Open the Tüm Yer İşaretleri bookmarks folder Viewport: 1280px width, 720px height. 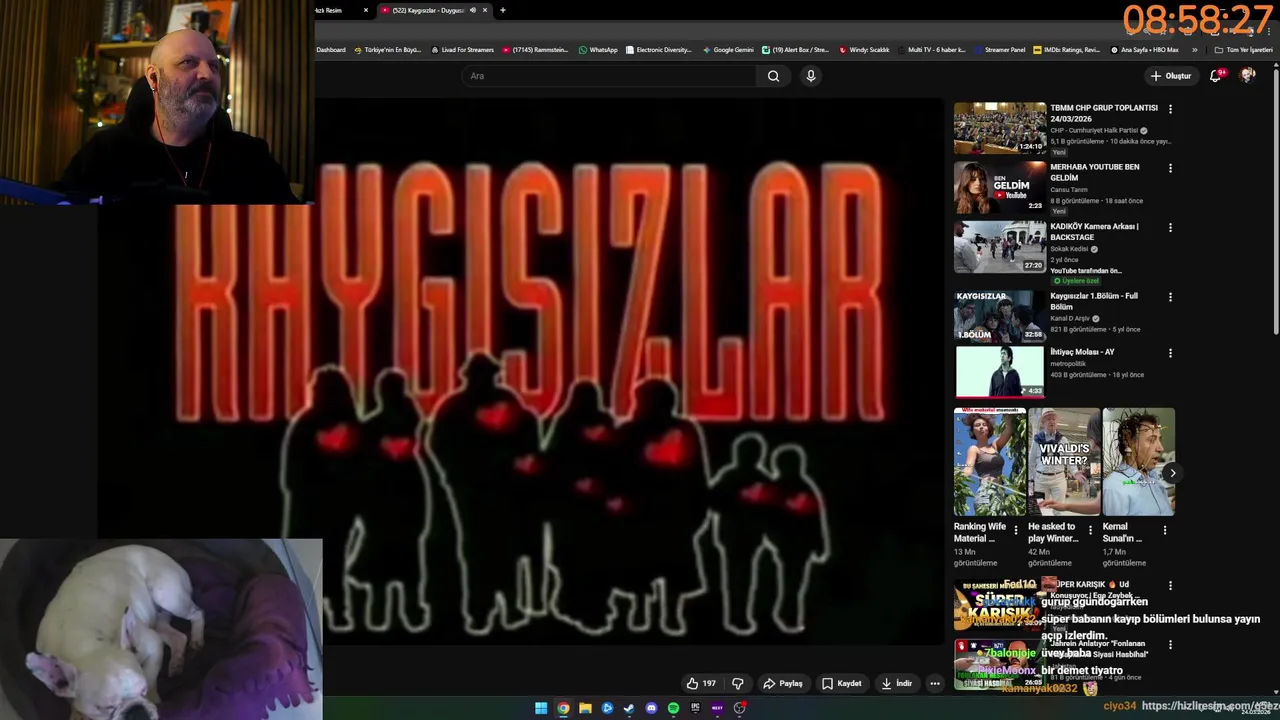[1243, 49]
